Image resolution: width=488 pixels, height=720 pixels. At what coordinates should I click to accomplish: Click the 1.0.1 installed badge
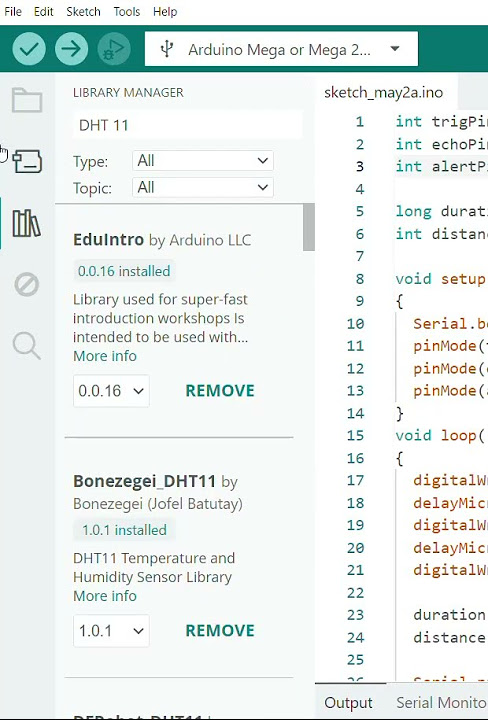[124, 530]
